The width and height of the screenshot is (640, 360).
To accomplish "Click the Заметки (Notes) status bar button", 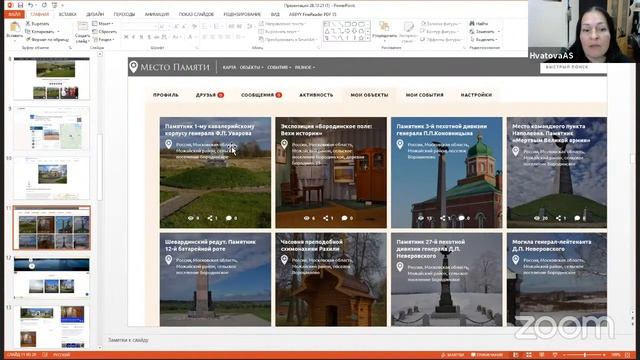I will click(x=453, y=355).
